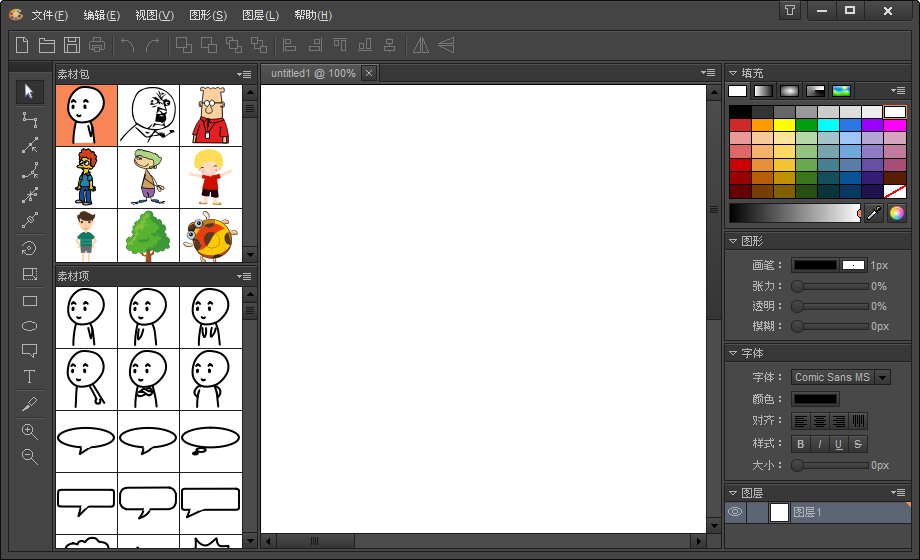Activate the eyedropper color picker
Screen dimensions: 920x560
click(x=873, y=213)
